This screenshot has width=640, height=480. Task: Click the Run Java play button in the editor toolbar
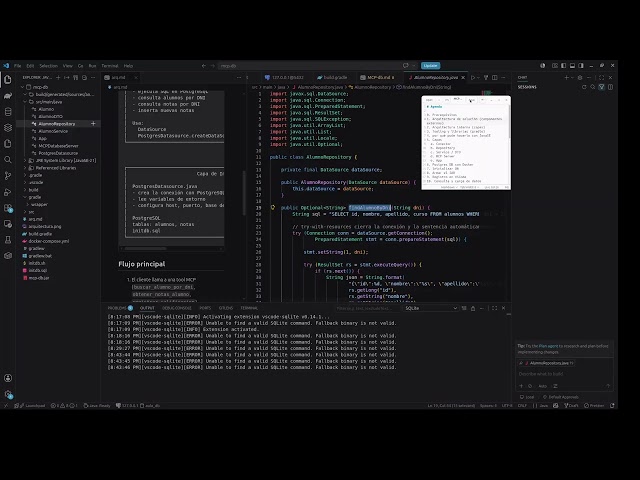click(473, 77)
